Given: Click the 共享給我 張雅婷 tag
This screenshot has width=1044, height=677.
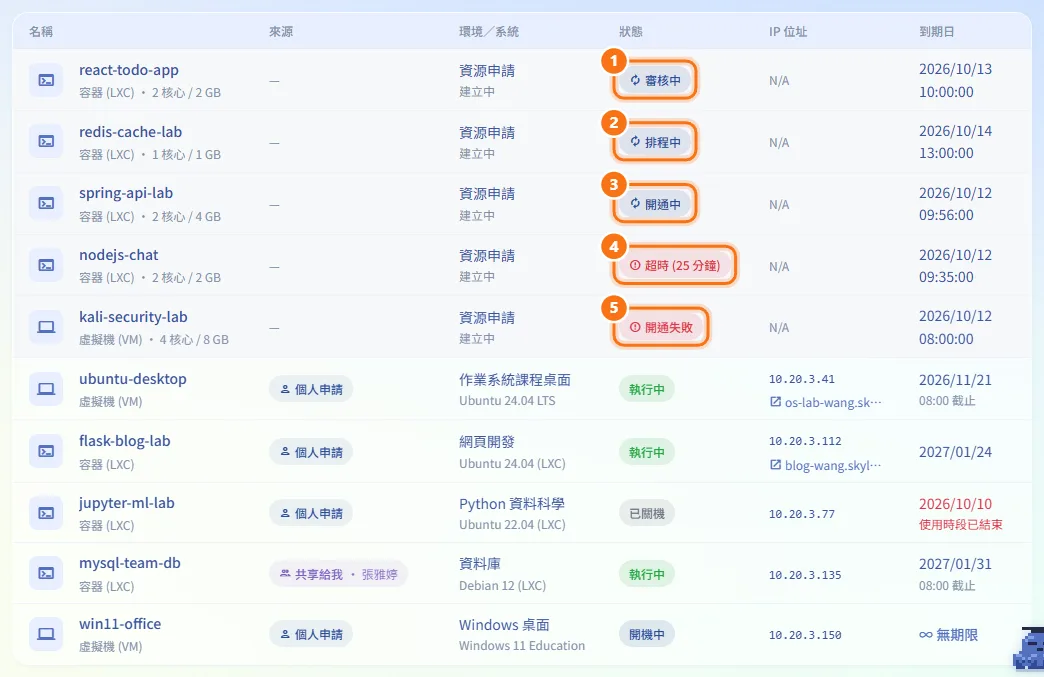Looking at the screenshot, I should click(338, 574).
